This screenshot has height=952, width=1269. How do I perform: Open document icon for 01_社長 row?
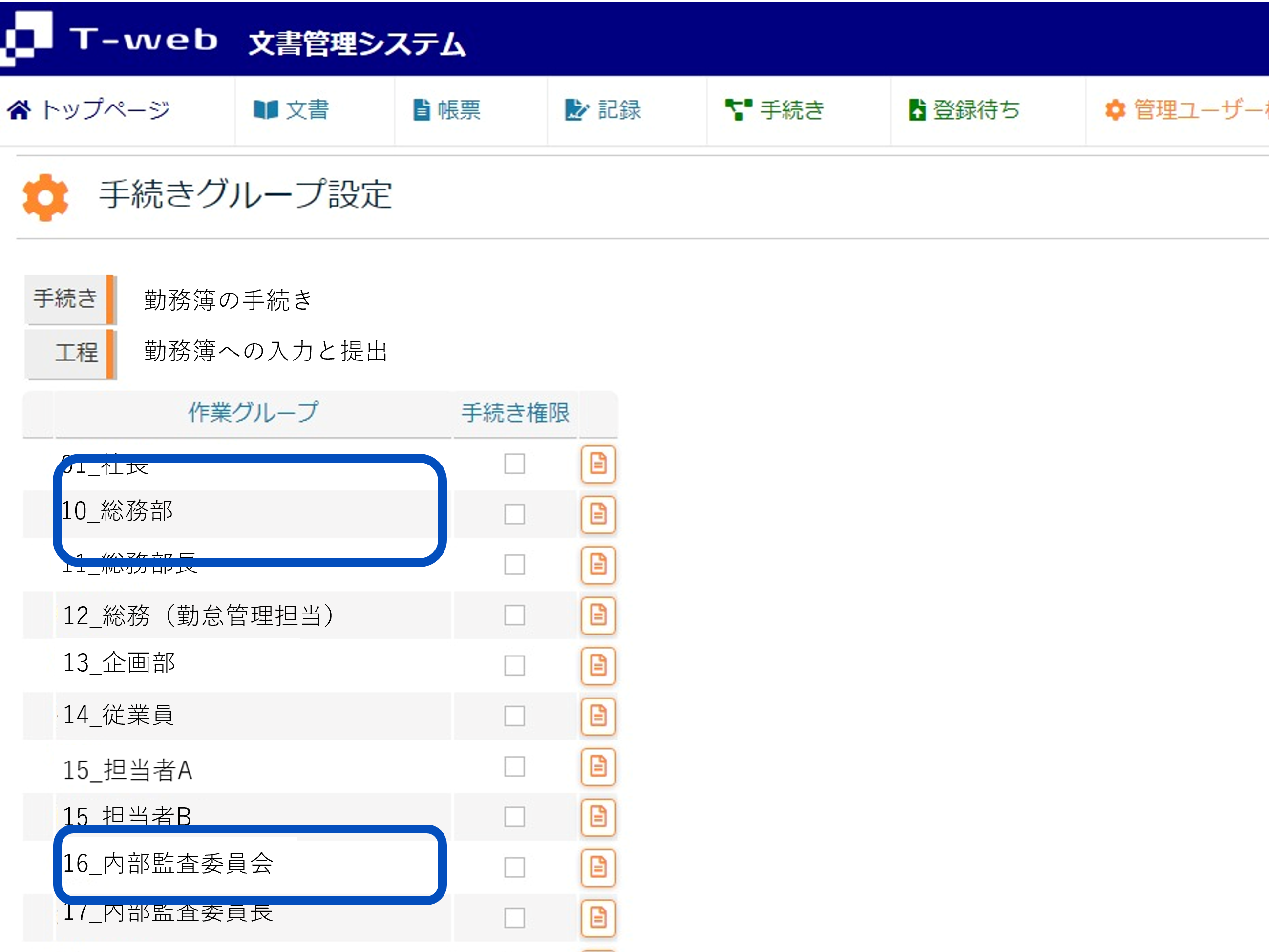[598, 464]
